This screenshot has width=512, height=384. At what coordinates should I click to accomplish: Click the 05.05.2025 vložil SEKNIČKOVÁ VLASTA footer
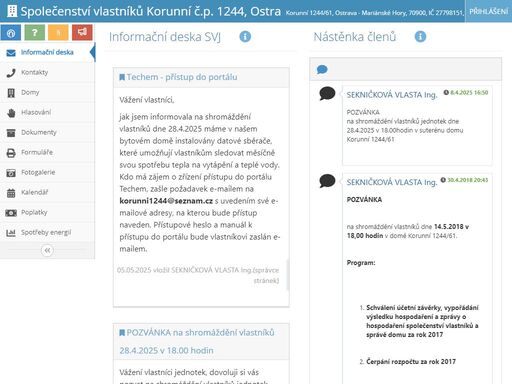(x=198, y=275)
